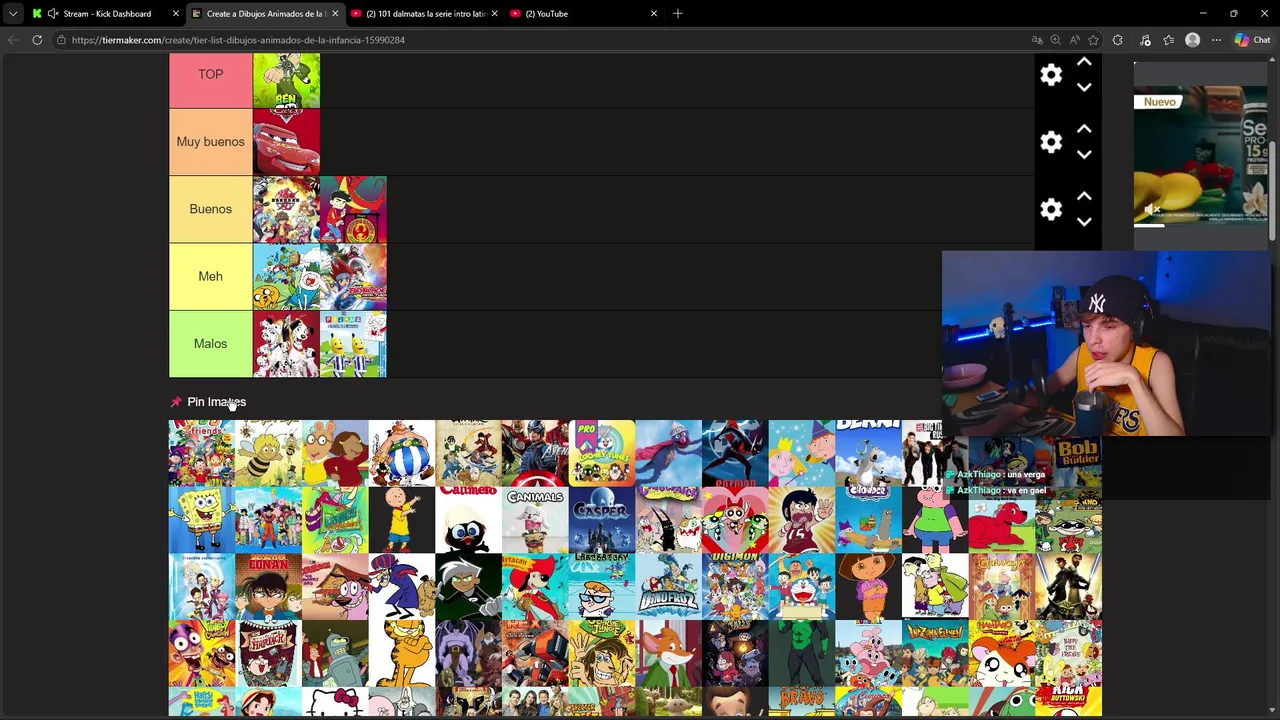Open settings gear for the TOP tier
This screenshot has height=720, width=1280.
pos(1051,75)
